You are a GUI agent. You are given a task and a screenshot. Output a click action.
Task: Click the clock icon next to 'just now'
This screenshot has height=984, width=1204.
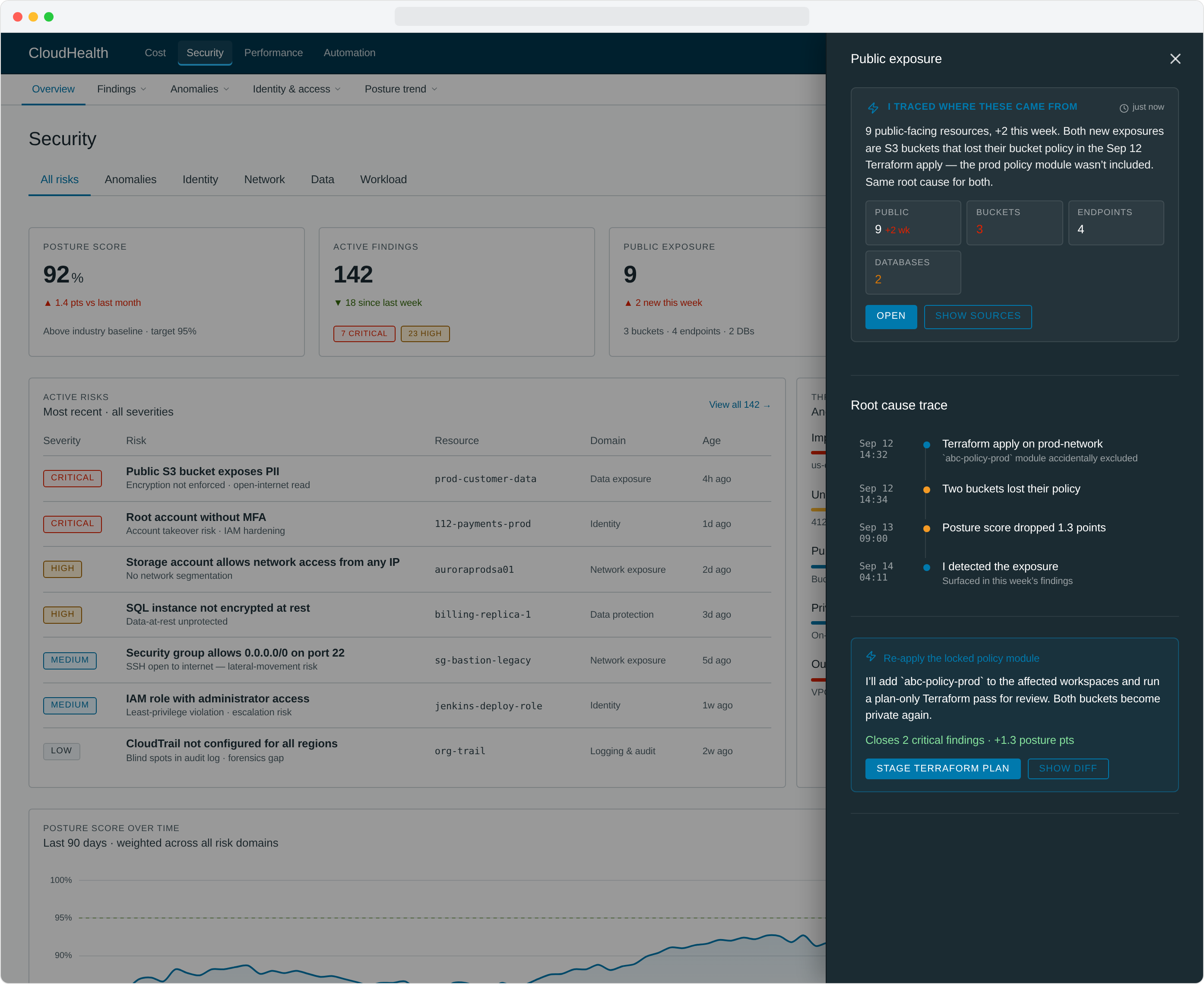pos(1124,108)
